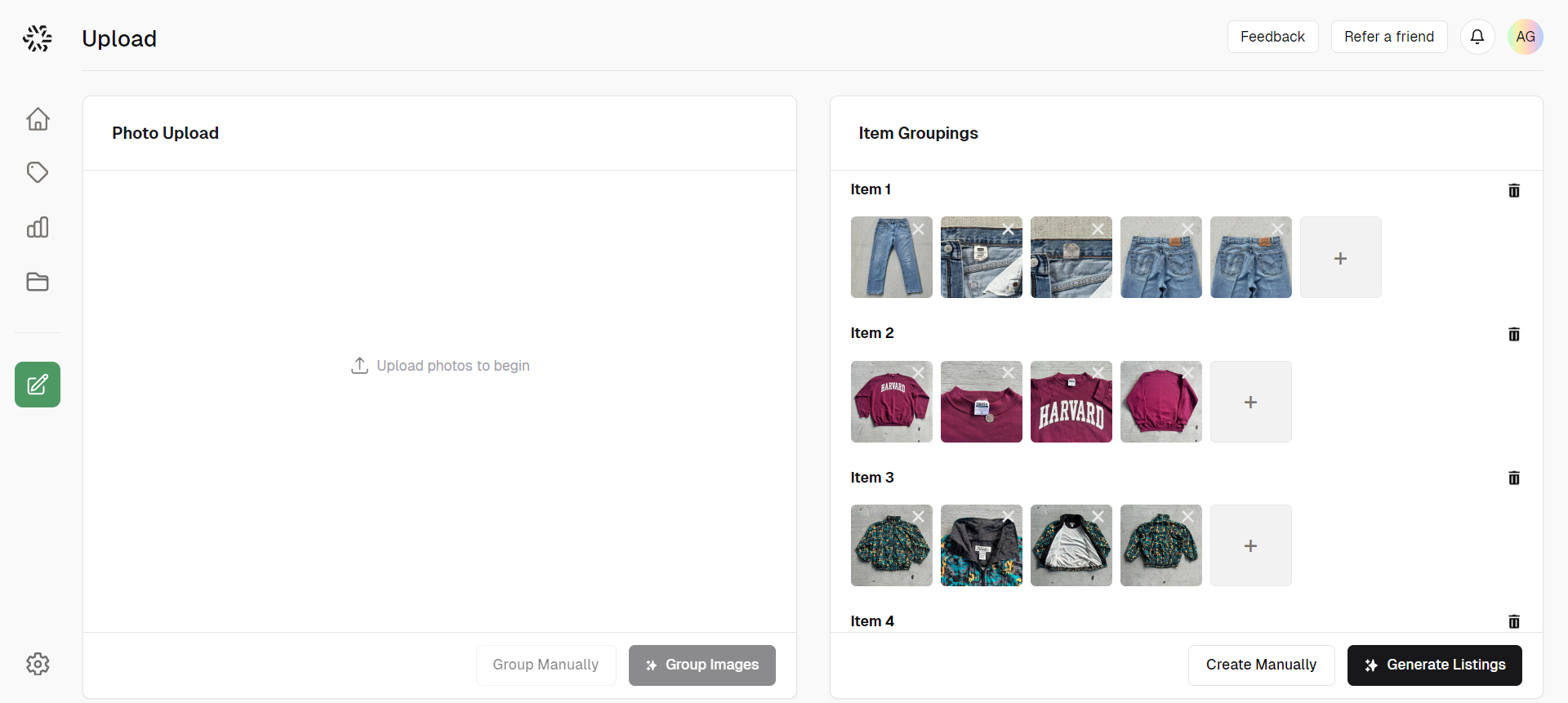This screenshot has width=1568, height=703.
Task: Remove the first jeans photo from Item 1
Action: click(x=918, y=229)
